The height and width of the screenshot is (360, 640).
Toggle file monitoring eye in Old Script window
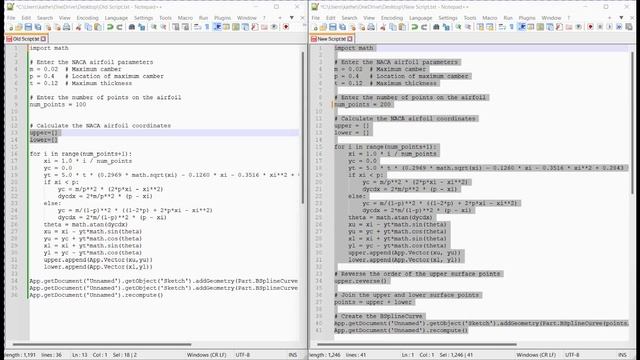click(274, 27)
